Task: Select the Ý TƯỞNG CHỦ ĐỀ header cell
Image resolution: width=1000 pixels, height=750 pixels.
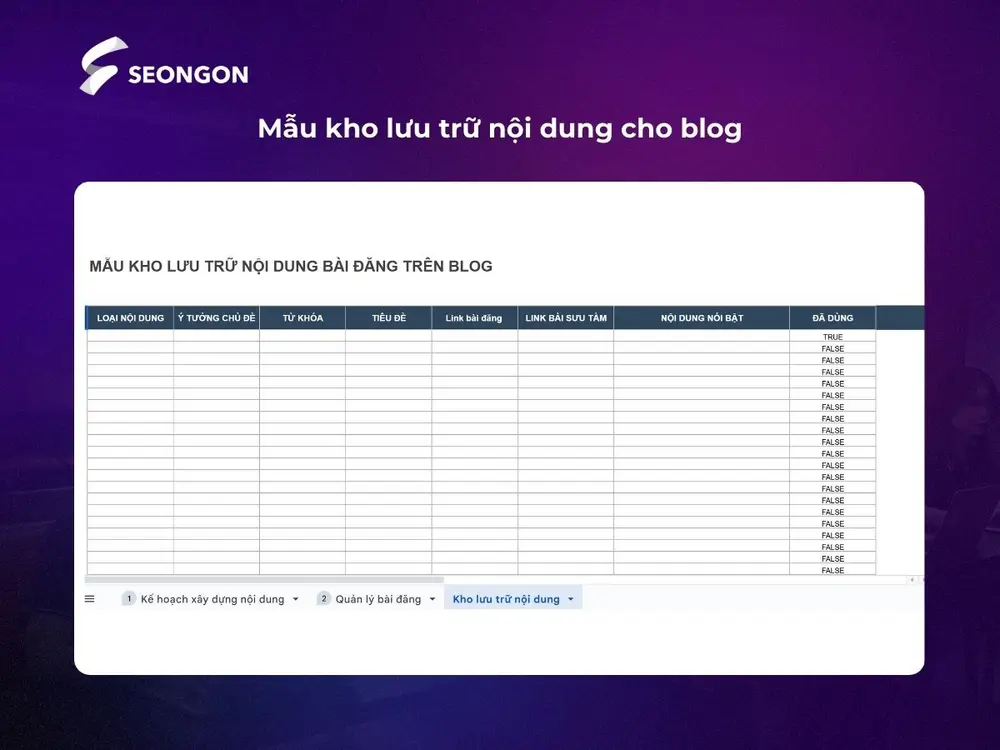Action: point(216,318)
